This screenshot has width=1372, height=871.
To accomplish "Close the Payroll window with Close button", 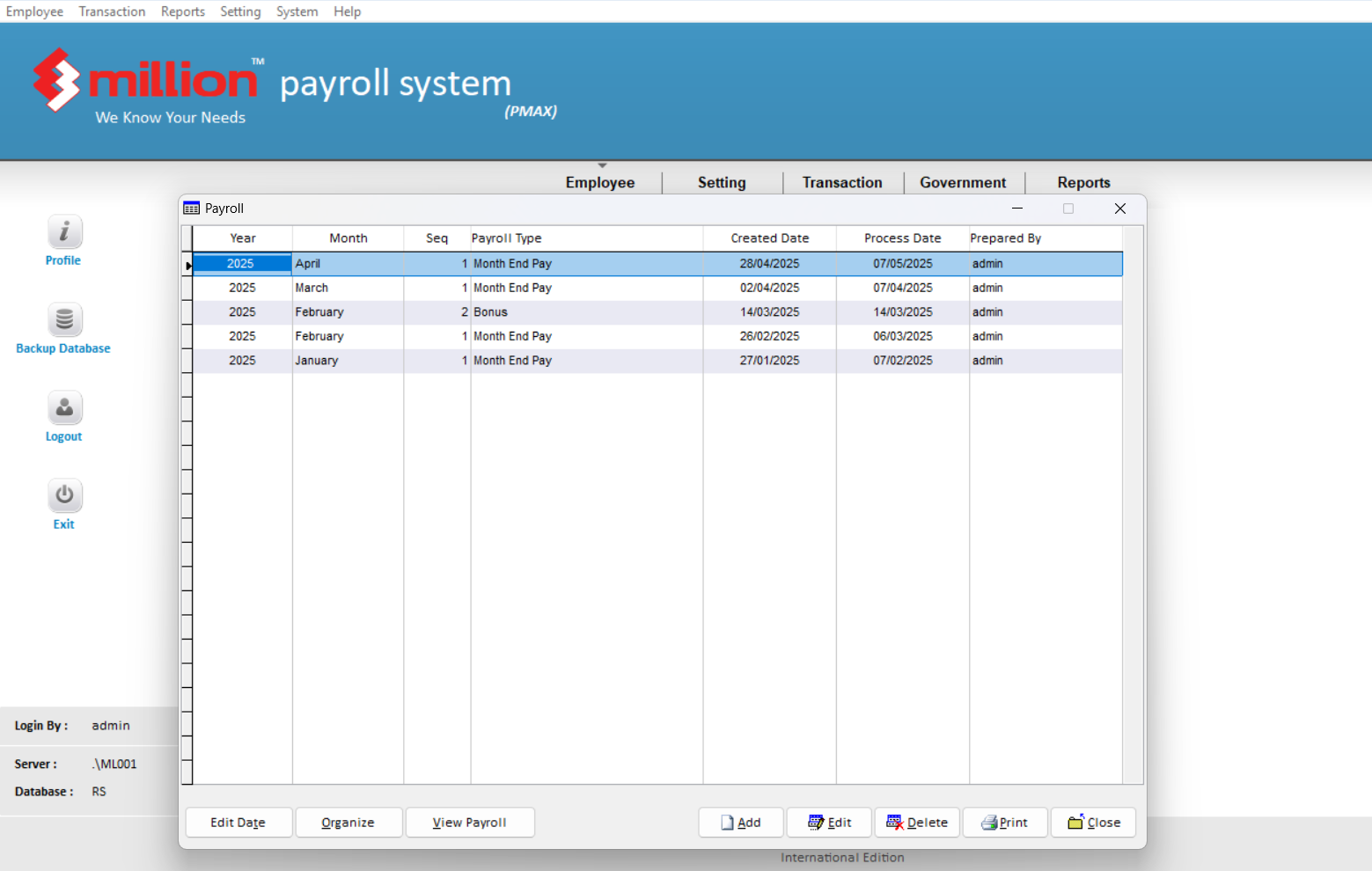I will [1094, 823].
